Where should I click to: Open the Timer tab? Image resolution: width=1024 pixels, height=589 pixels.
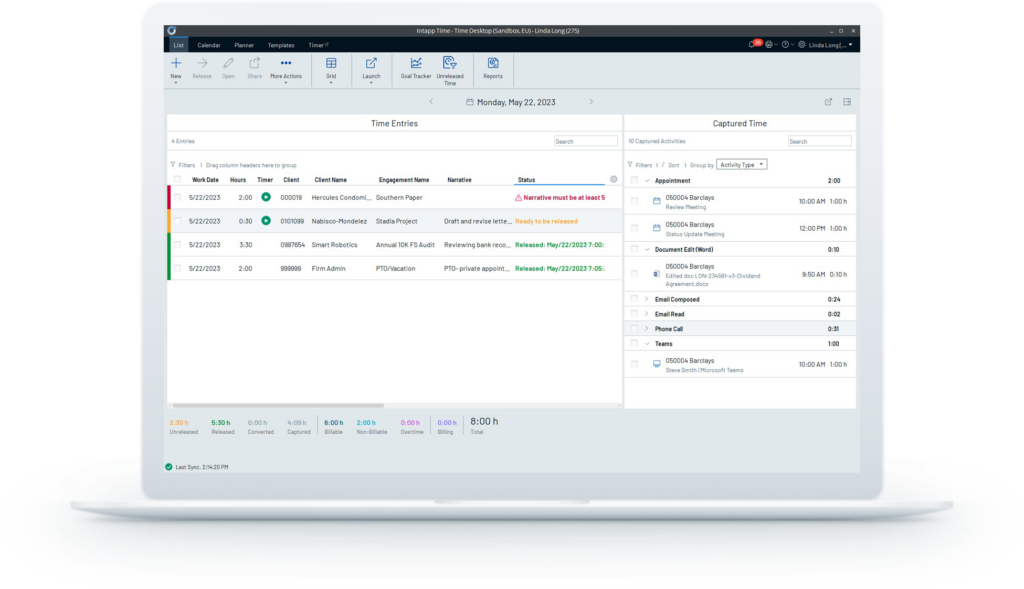pos(318,45)
